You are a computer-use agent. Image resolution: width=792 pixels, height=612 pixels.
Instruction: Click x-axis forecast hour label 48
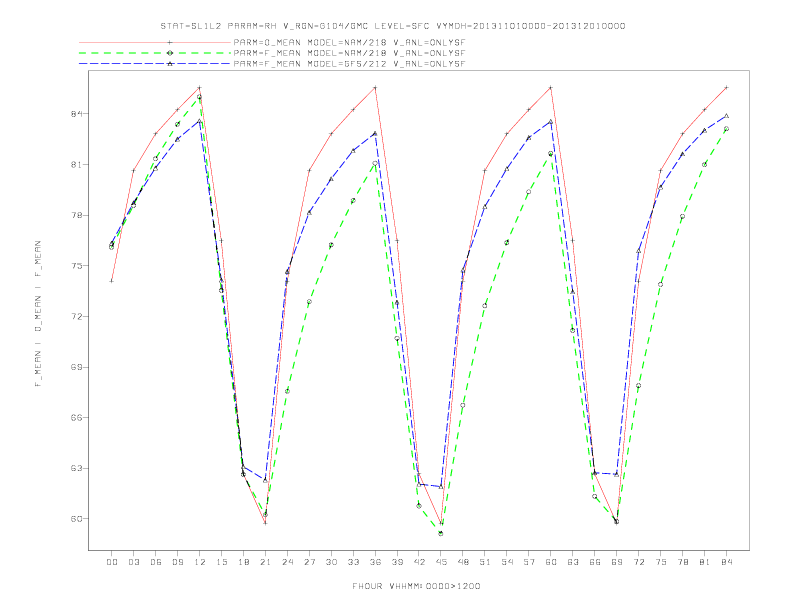pos(463,562)
